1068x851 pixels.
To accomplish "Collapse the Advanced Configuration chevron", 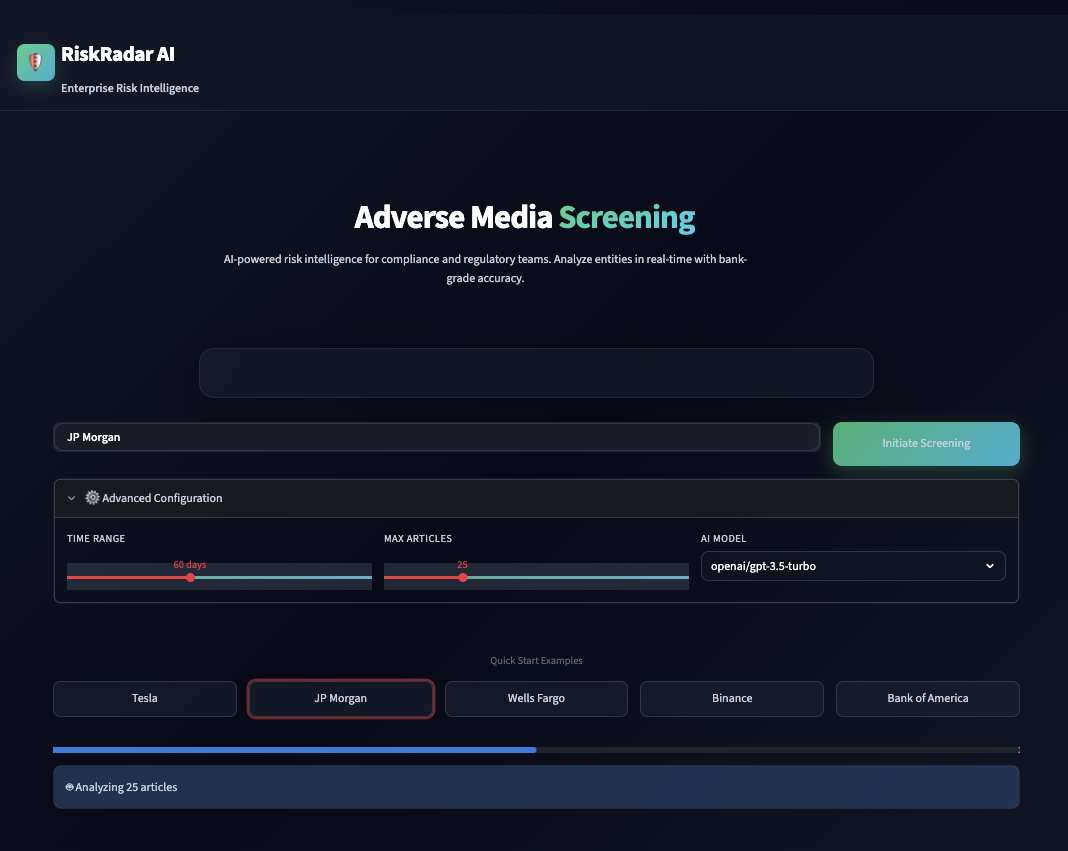I will click(x=72, y=498).
